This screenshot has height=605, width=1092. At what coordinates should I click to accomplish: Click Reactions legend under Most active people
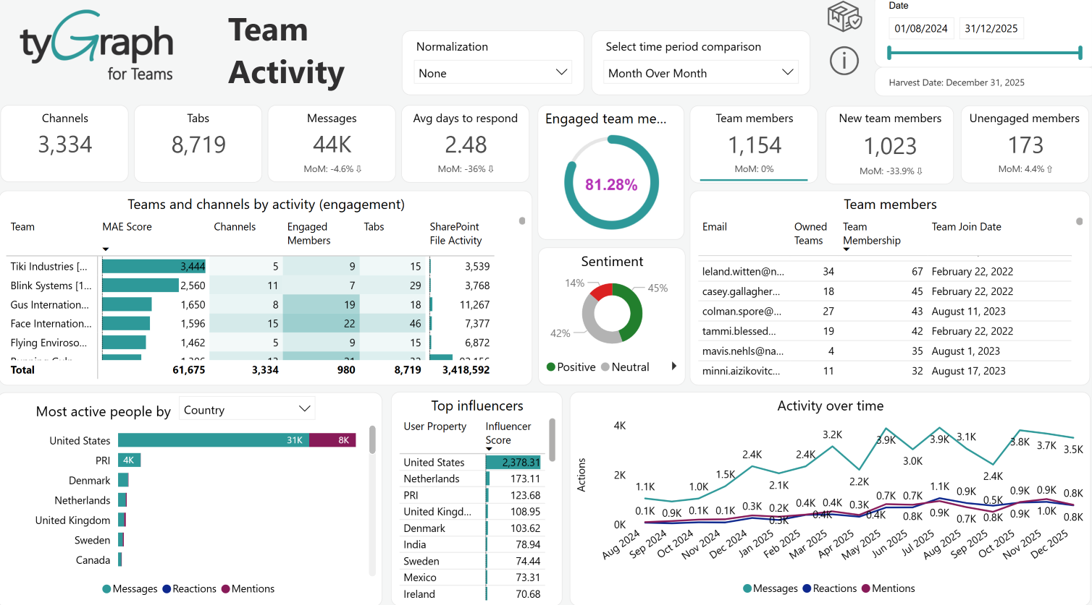pos(189,589)
